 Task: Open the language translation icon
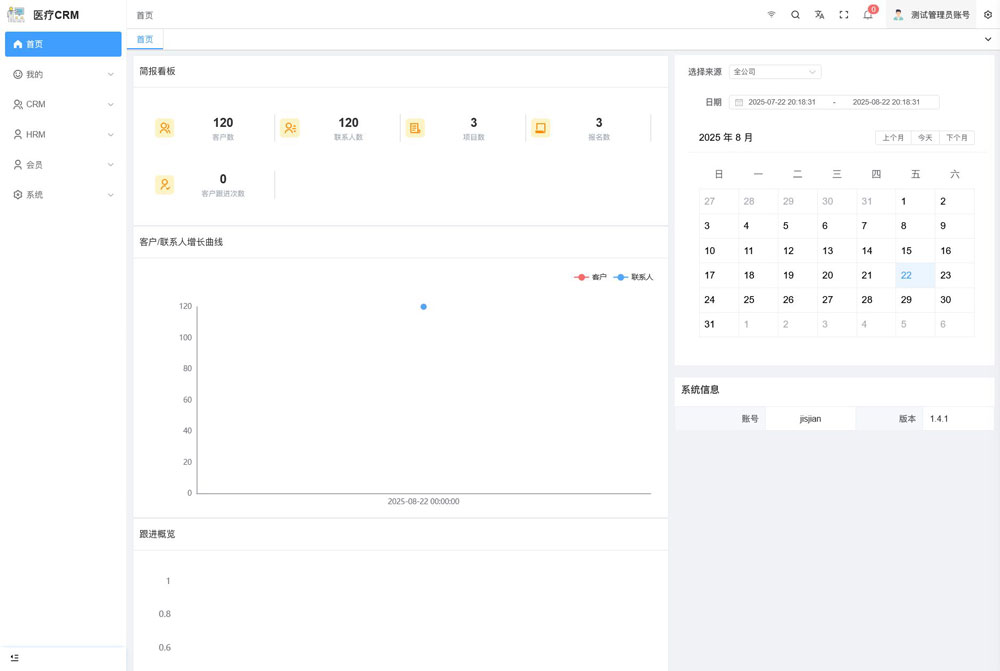(819, 15)
